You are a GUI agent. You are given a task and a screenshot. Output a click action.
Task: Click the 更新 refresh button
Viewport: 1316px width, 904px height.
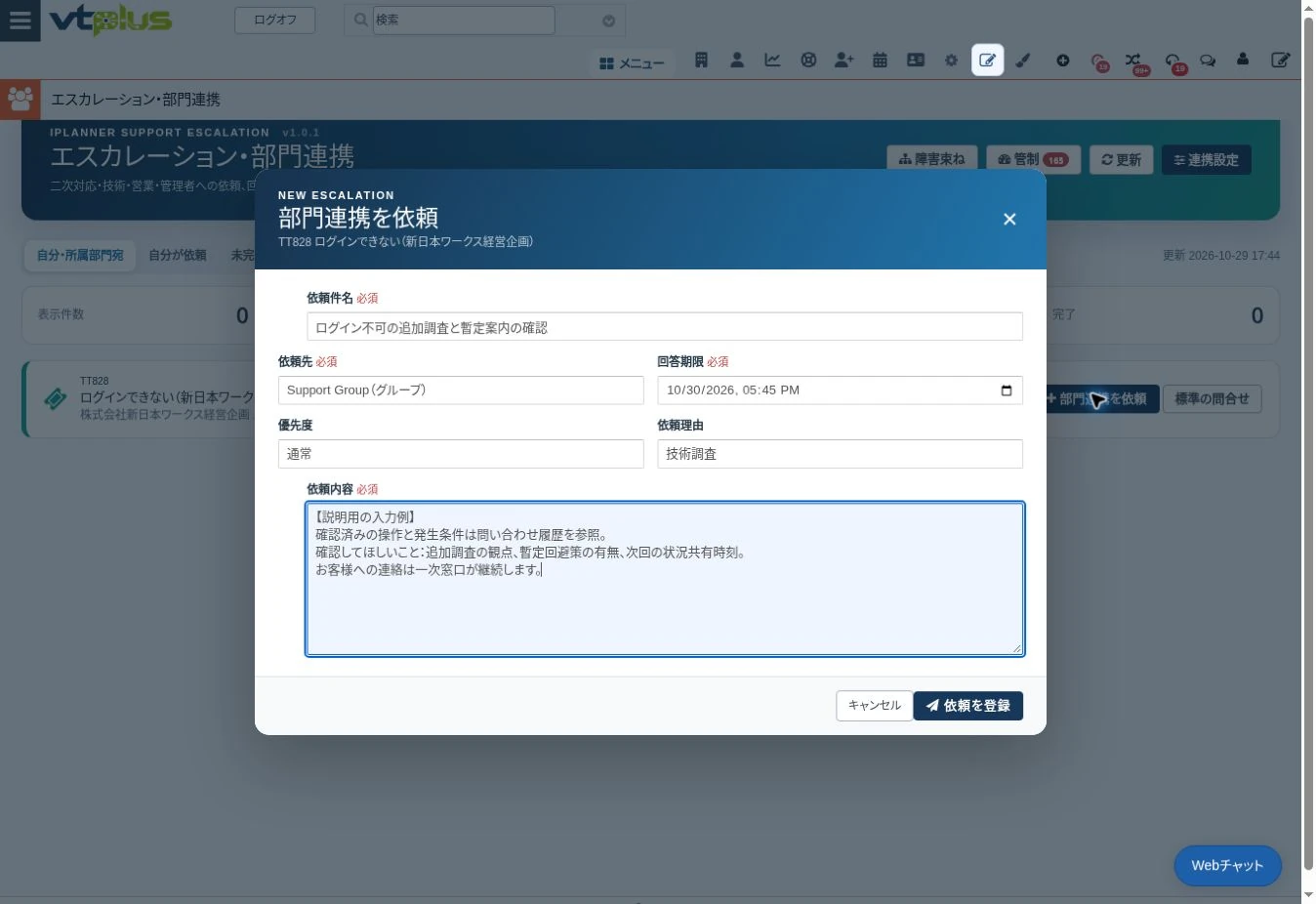tap(1121, 160)
